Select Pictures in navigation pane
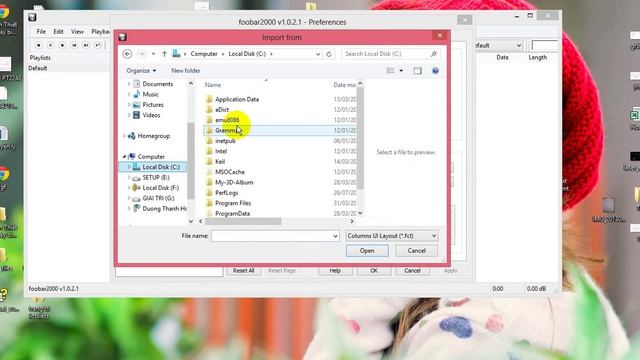 153,105
